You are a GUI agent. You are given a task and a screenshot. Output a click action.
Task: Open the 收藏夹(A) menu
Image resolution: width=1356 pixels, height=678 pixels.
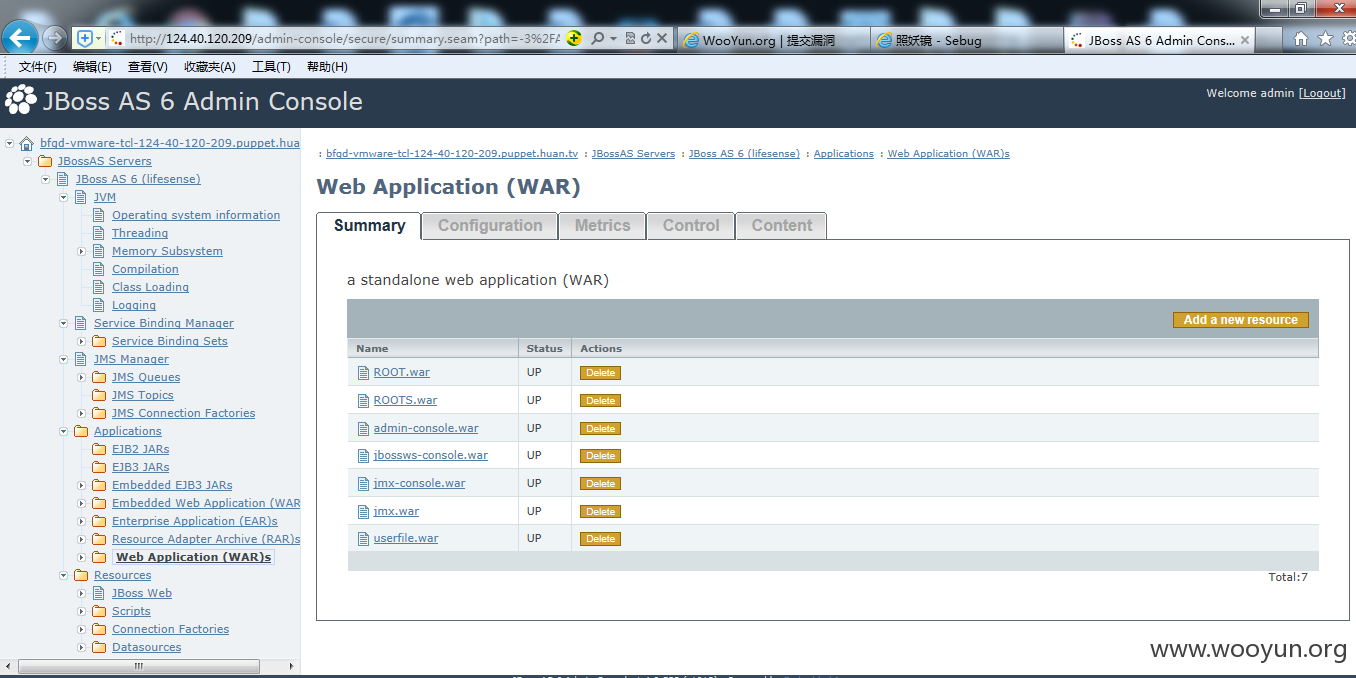coord(209,67)
